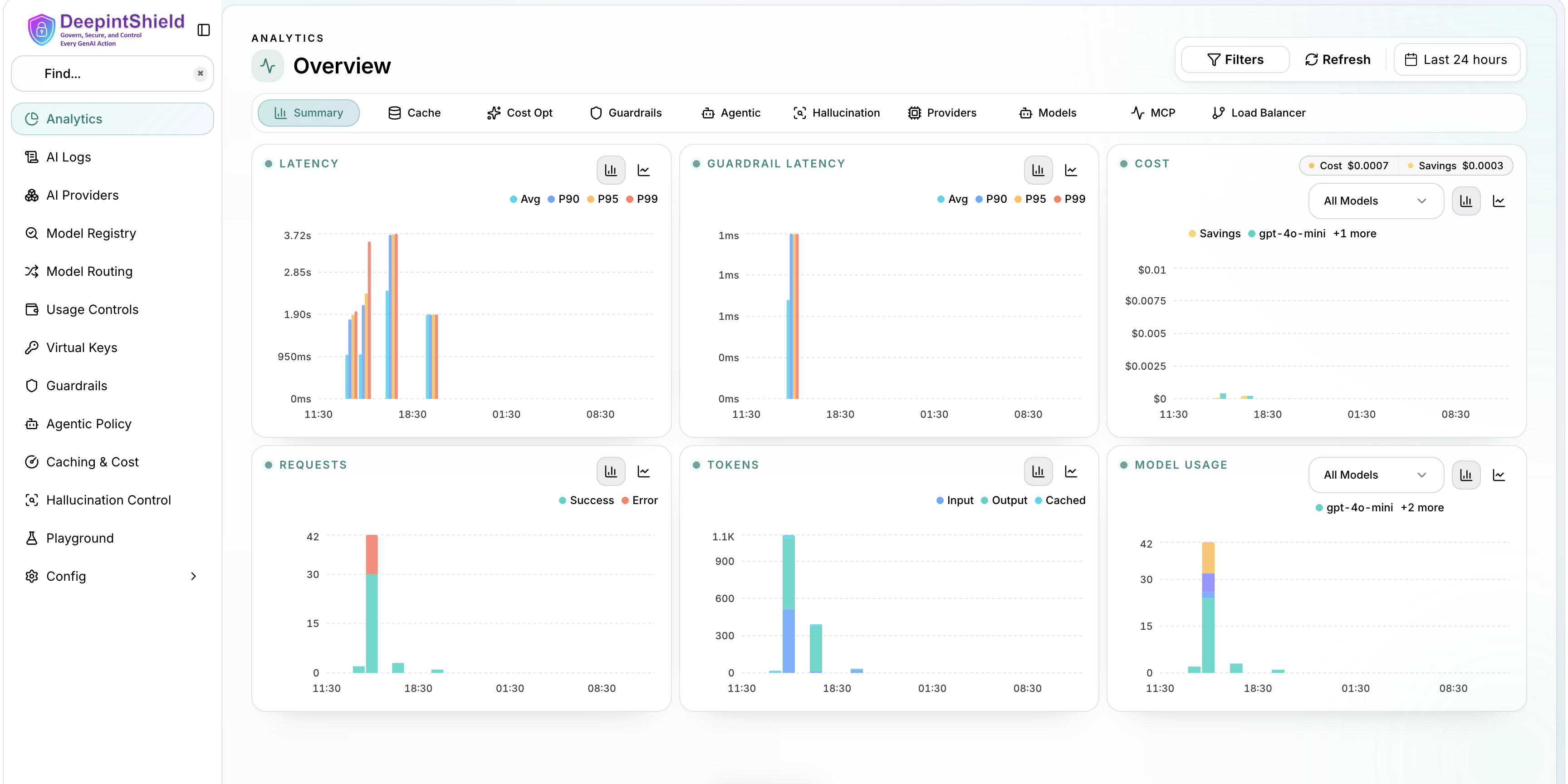Open Hallucination Control page
Screen dimensions: 1568x784
(113, 500)
